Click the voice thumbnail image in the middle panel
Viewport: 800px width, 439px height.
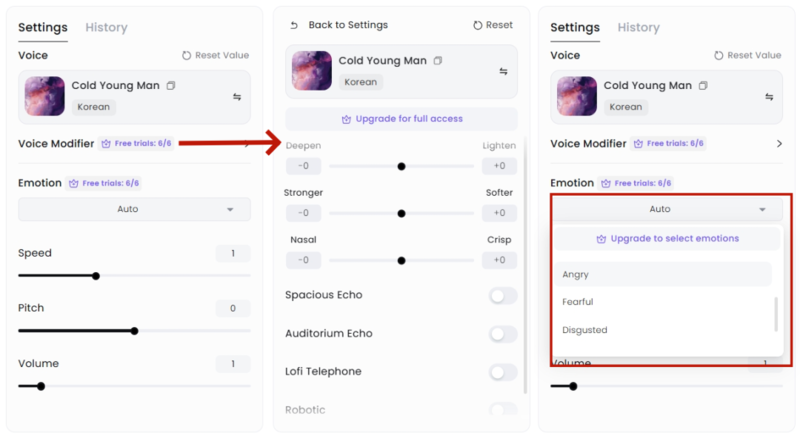[312, 71]
